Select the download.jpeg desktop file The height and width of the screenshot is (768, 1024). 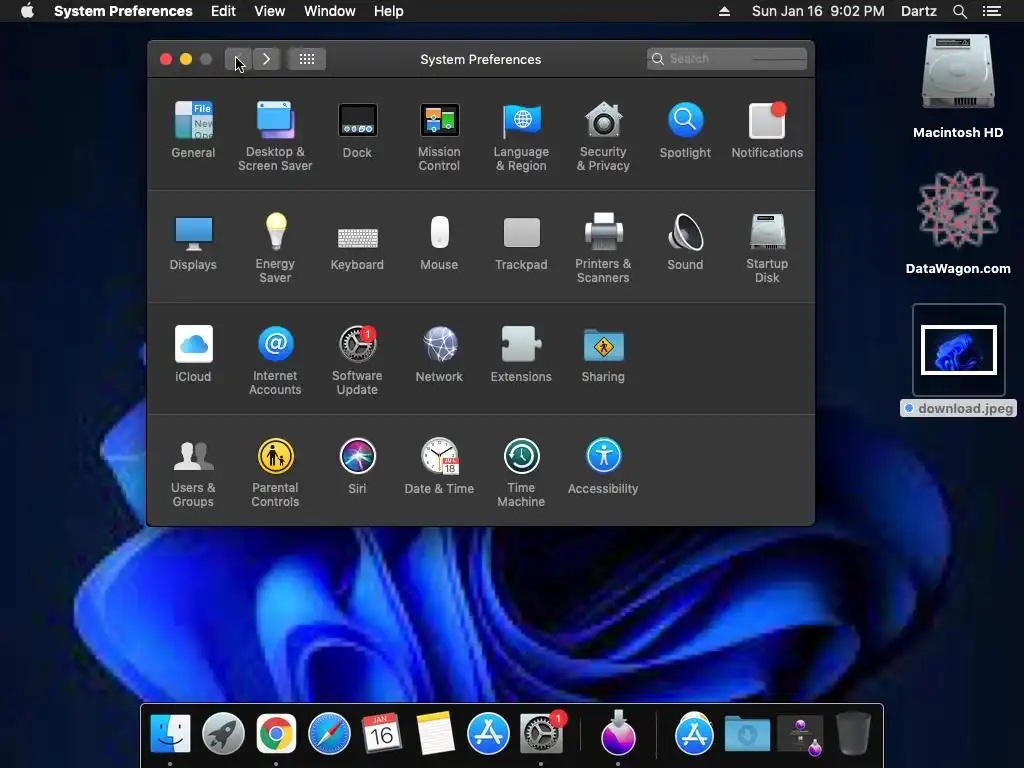pyautogui.click(x=958, y=360)
